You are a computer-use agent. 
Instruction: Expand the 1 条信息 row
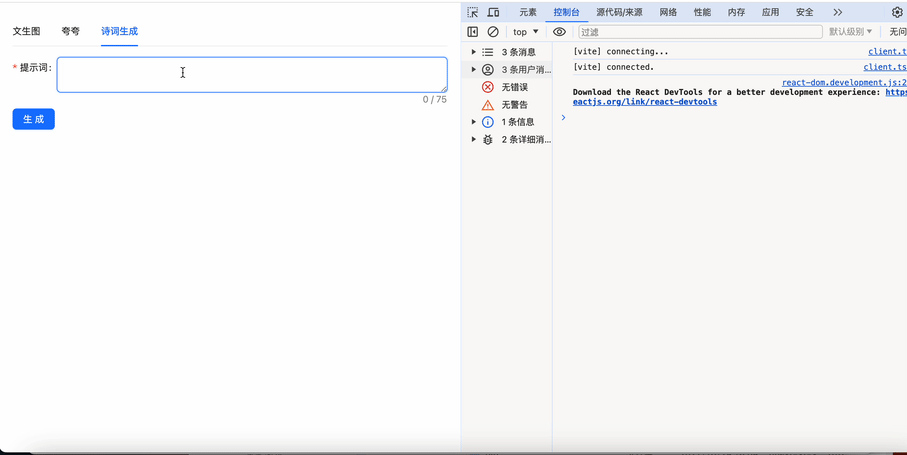(x=474, y=122)
